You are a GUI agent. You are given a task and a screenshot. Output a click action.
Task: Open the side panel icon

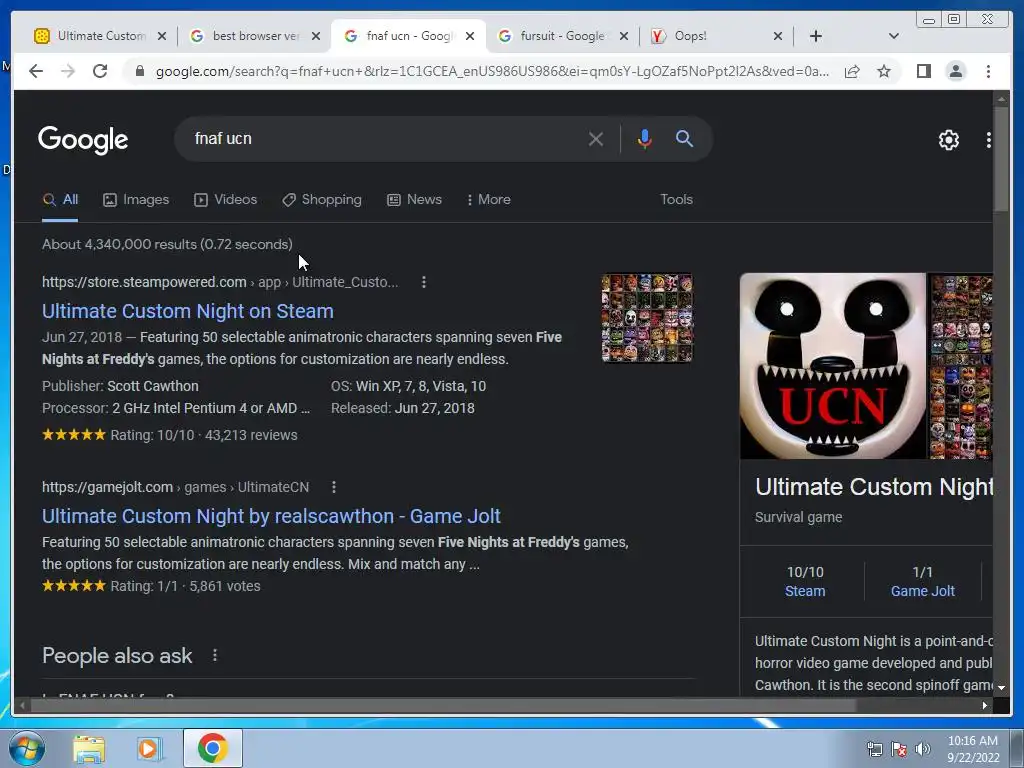tap(923, 71)
